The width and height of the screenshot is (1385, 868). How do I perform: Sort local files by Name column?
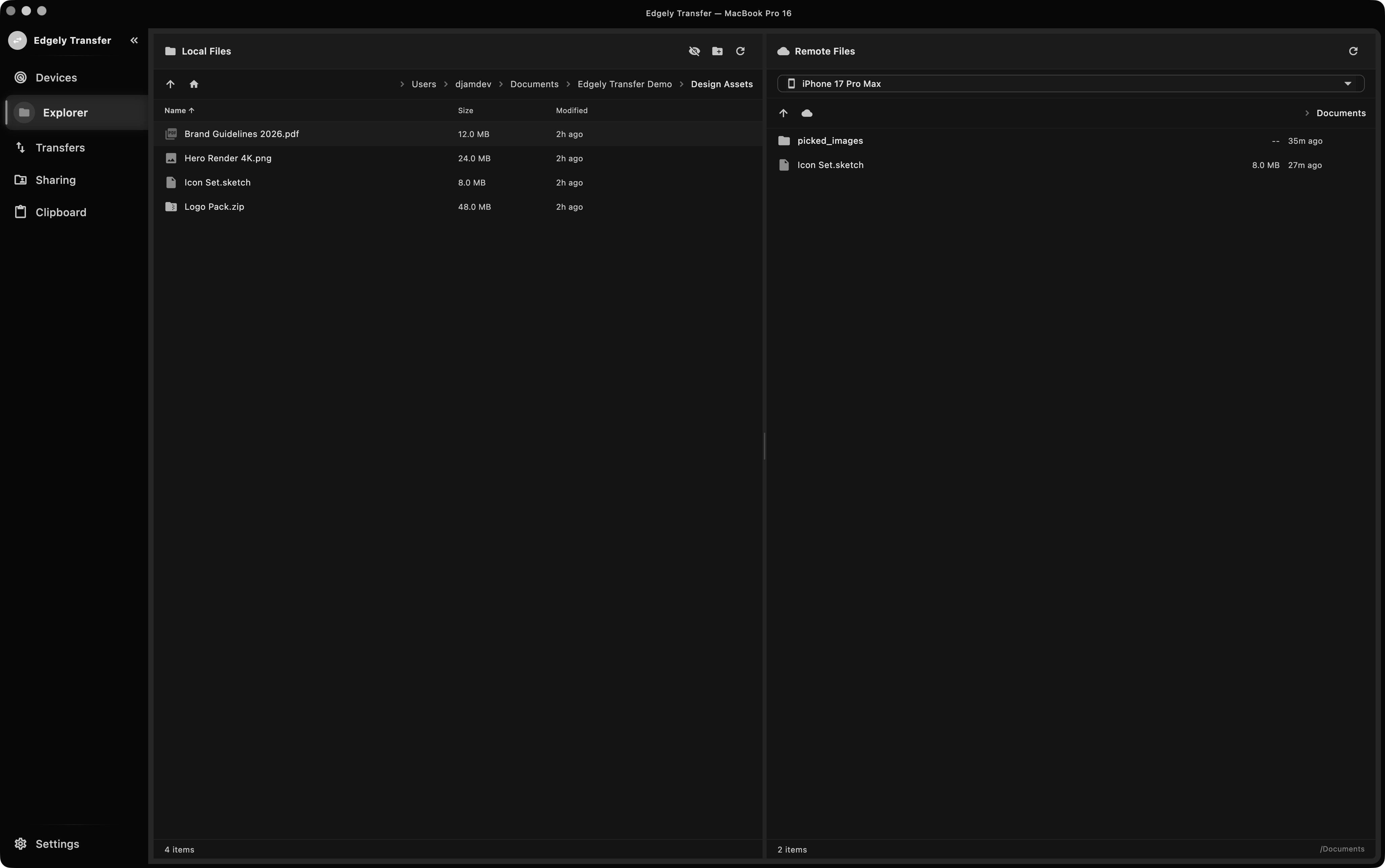(179, 110)
